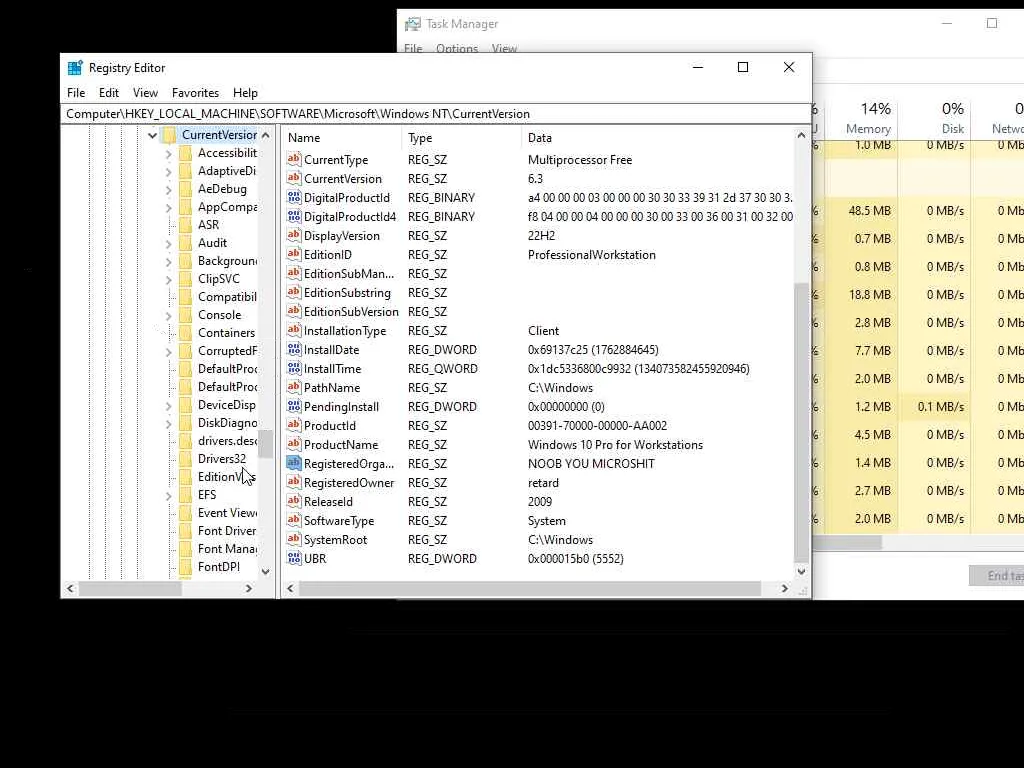Screen dimensions: 1024x768
Task: Expand the EFS key node
Action: (x=168, y=496)
